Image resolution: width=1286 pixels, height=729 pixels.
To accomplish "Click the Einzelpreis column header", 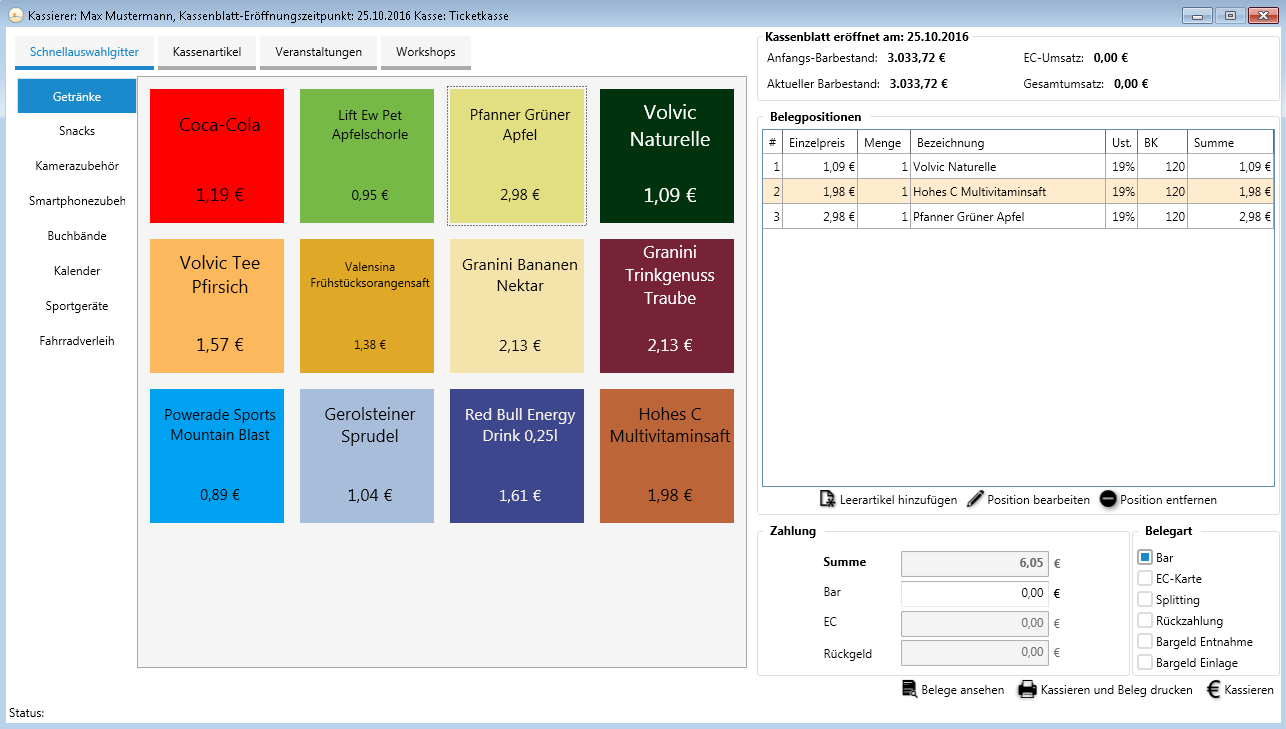I will [x=820, y=143].
